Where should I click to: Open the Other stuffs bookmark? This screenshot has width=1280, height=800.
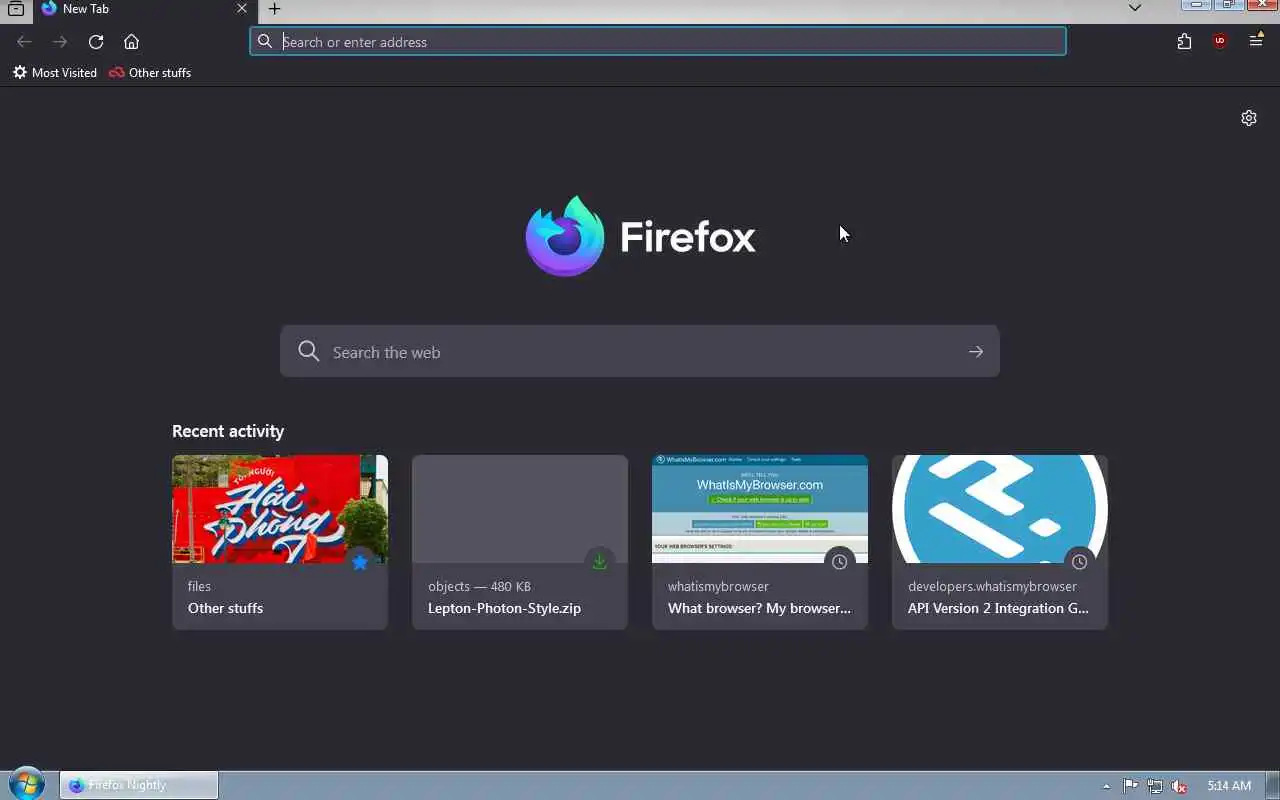click(150, 73)
